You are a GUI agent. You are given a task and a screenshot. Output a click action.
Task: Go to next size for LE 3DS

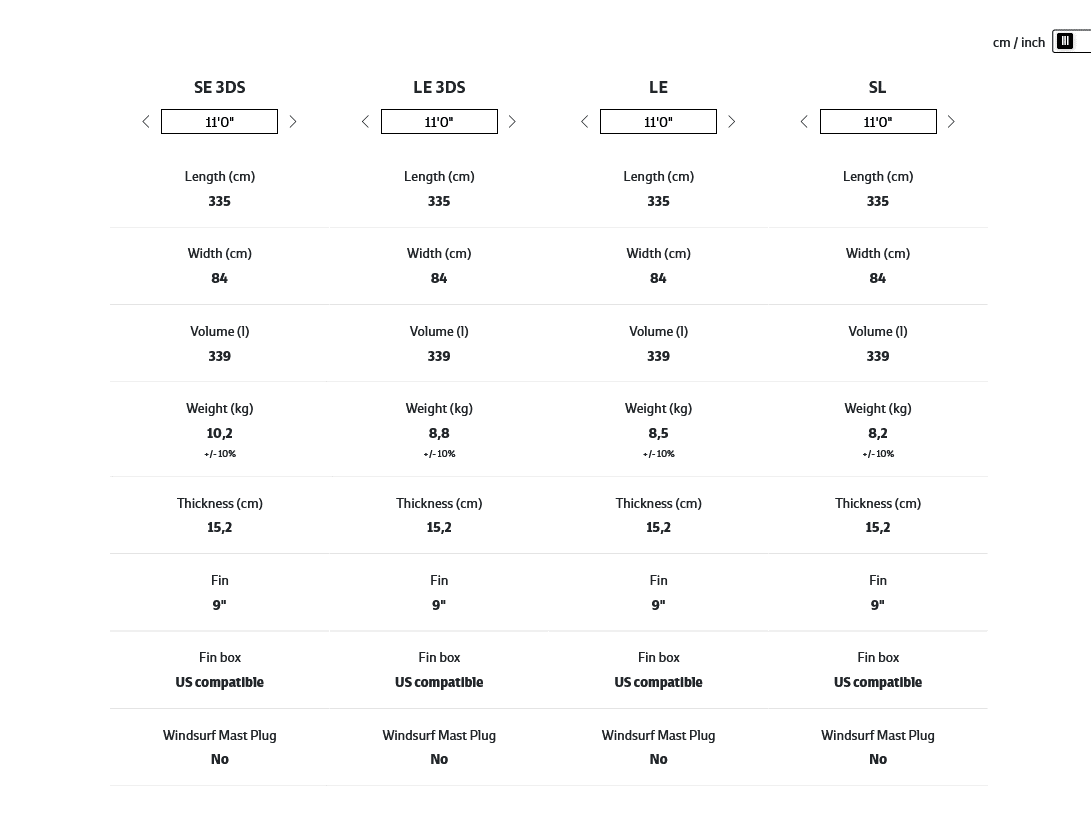[512, 122]
